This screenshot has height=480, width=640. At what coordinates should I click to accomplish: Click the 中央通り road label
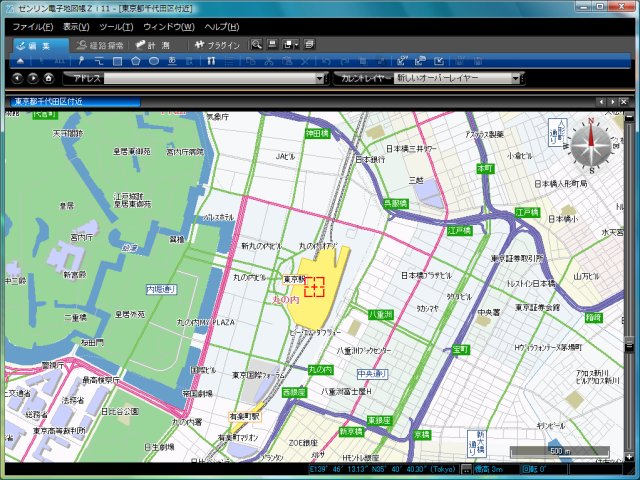(x=372, y=374)
